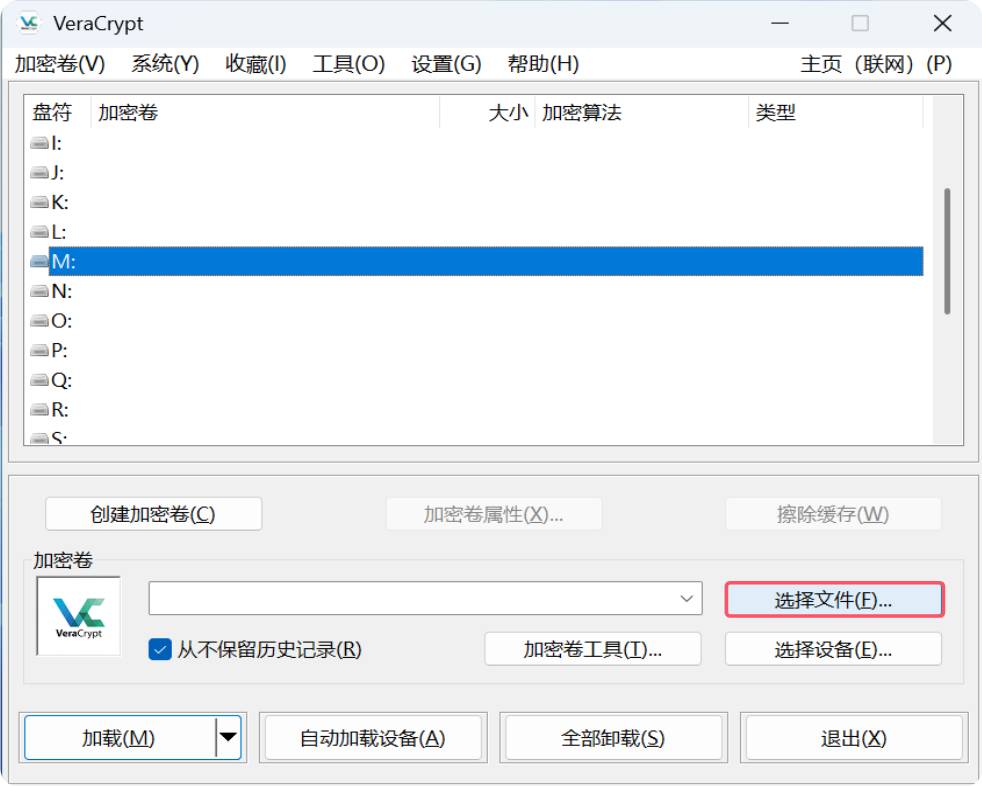982x786 pixels.
Task: Click the VeraCrypt title bar app icon
Action: coord(29,23)
